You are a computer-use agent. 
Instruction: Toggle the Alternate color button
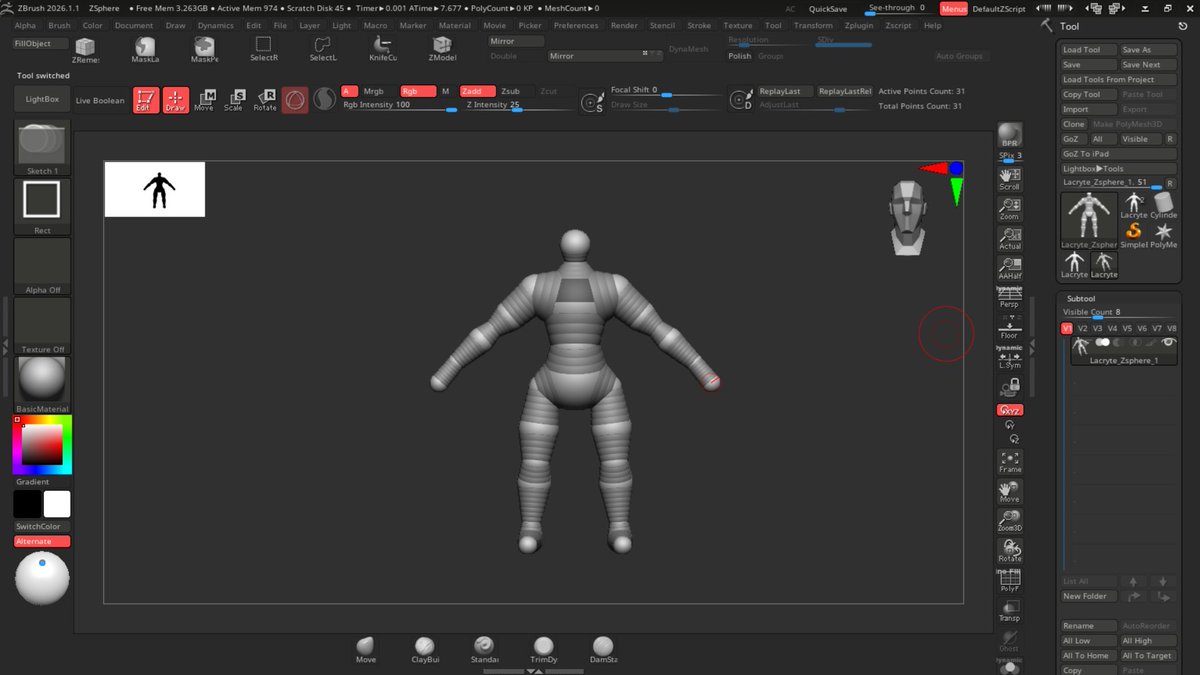pos(42,541)
